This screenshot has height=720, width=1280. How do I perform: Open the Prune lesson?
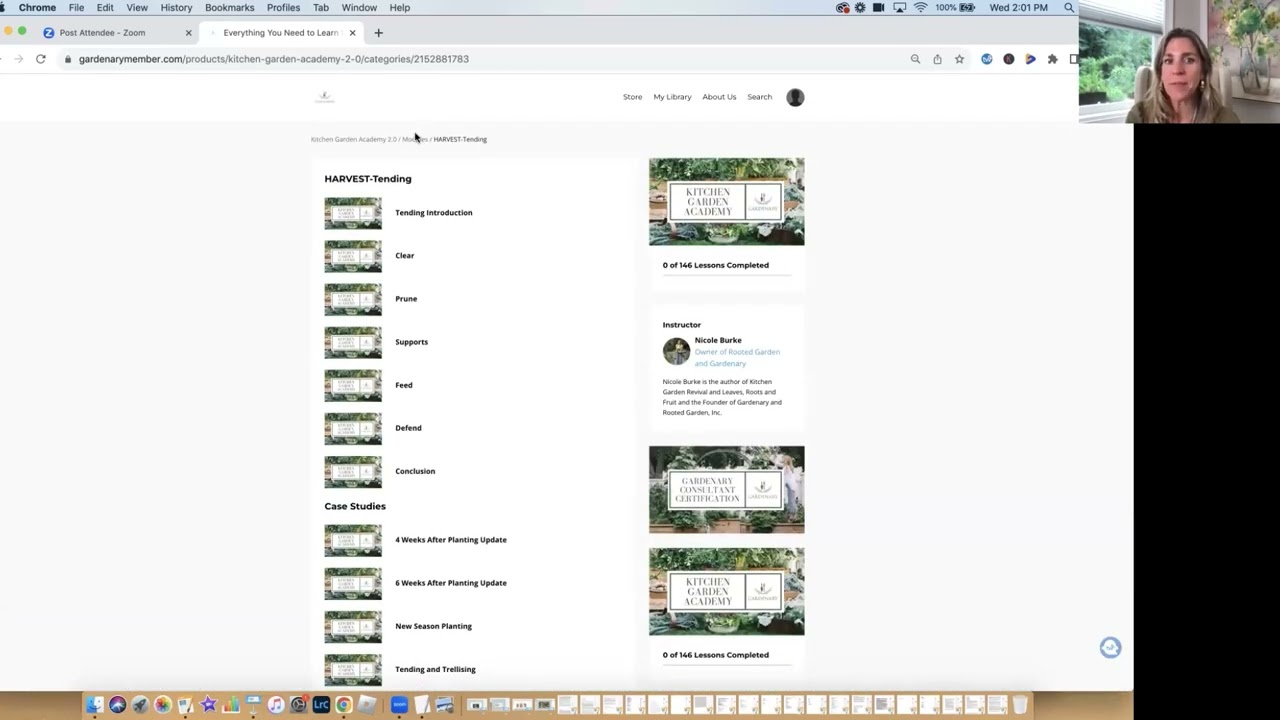point(406,299)
